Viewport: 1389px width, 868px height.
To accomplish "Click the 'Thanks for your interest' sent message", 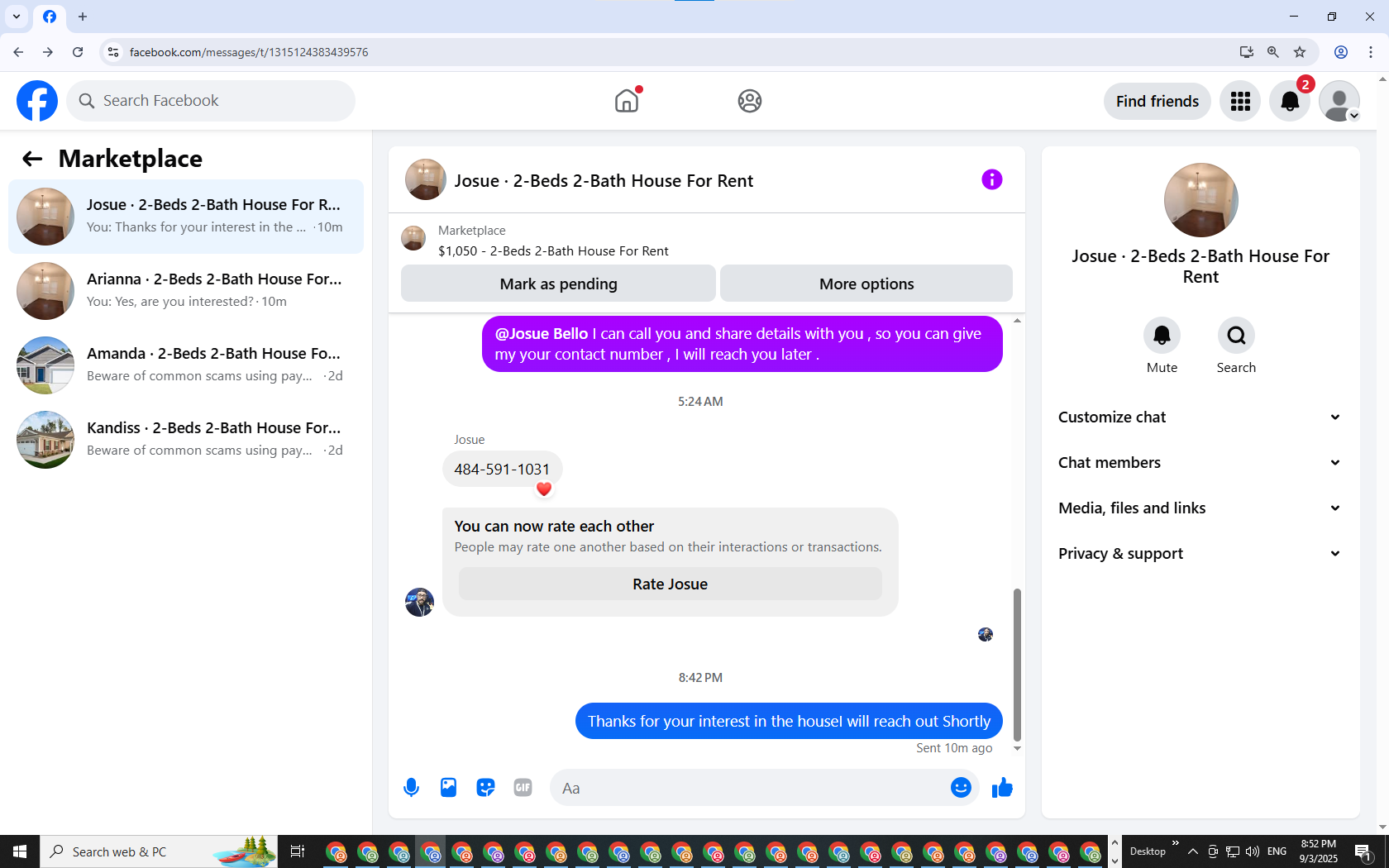I will (x=789, y=721).
